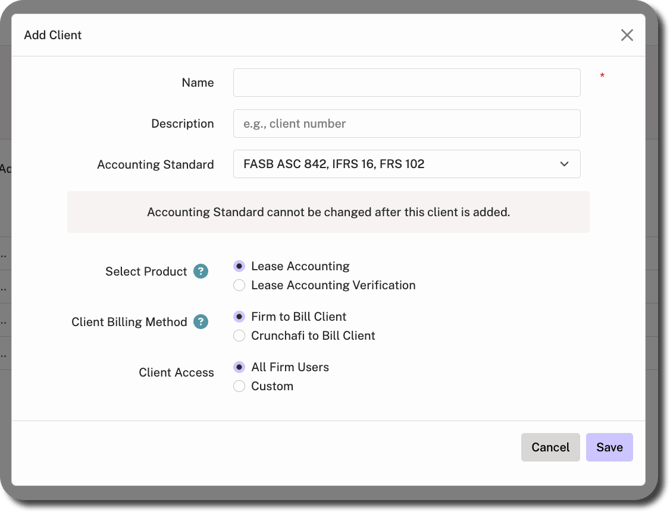The width and height of the screenshot is (670, 512).
Task: Close the Add Client dialog
Action: (x=626, y=35)
